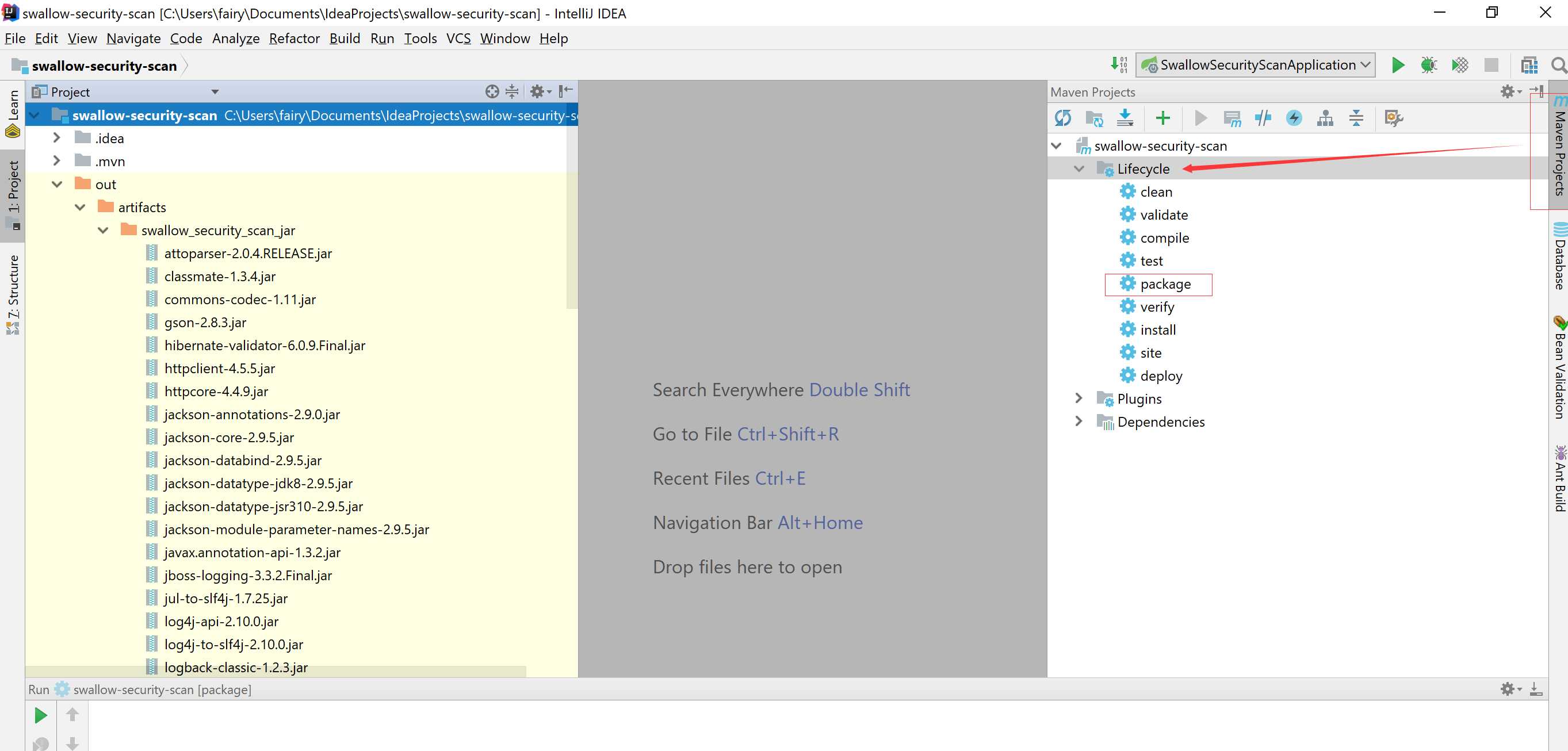
Task: Click the green plus Add Maven Projects icon
Action: tap(1162, 118)
